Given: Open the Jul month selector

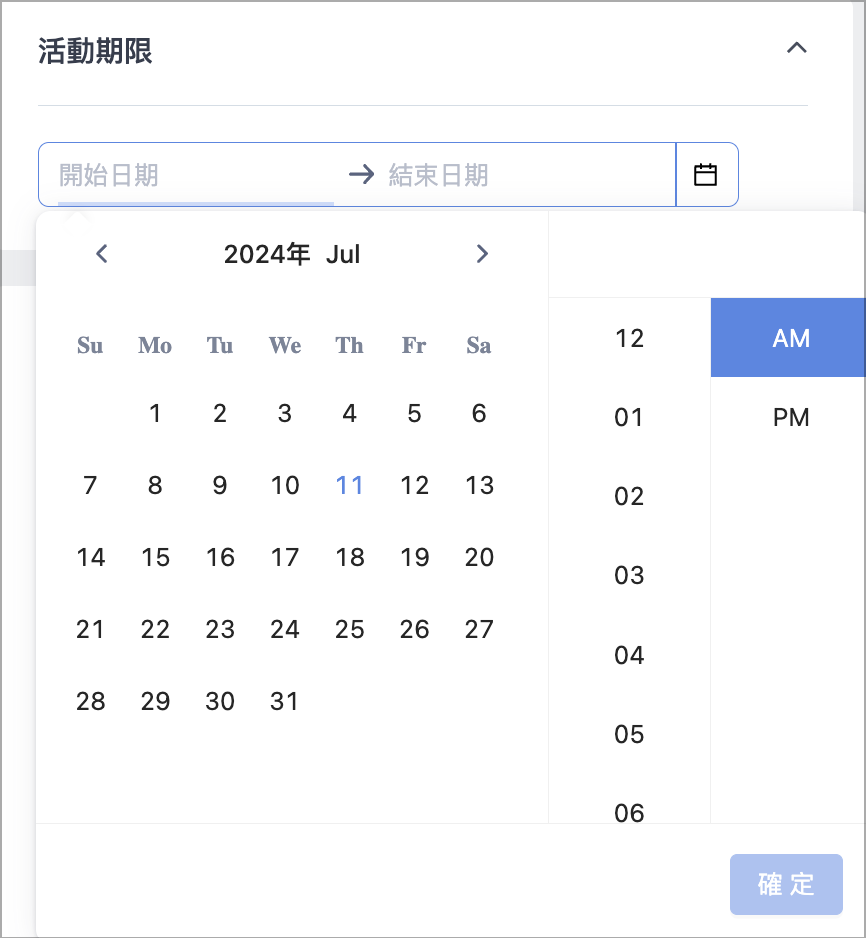Looking at the screenshot, I should pyautogui.click(x=343, y=254).
